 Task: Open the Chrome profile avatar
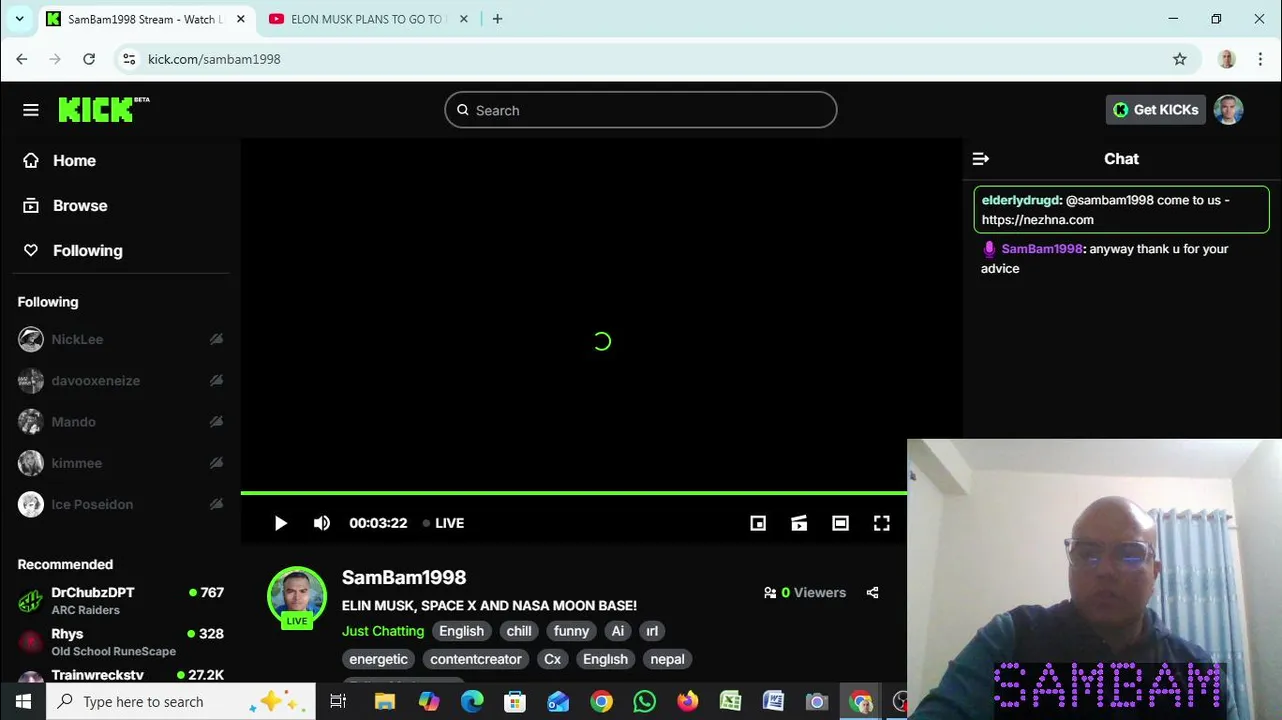coord(1227,59)
